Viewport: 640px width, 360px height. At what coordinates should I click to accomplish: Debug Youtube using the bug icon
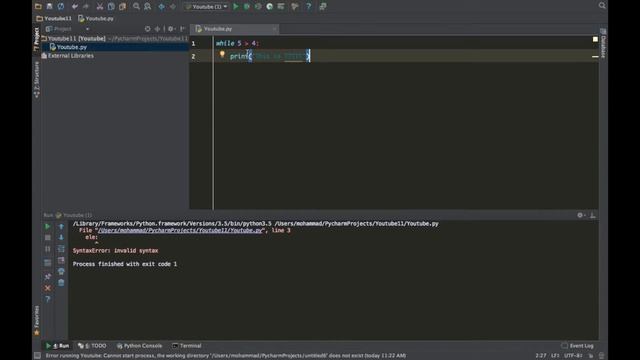click(247, 6)
